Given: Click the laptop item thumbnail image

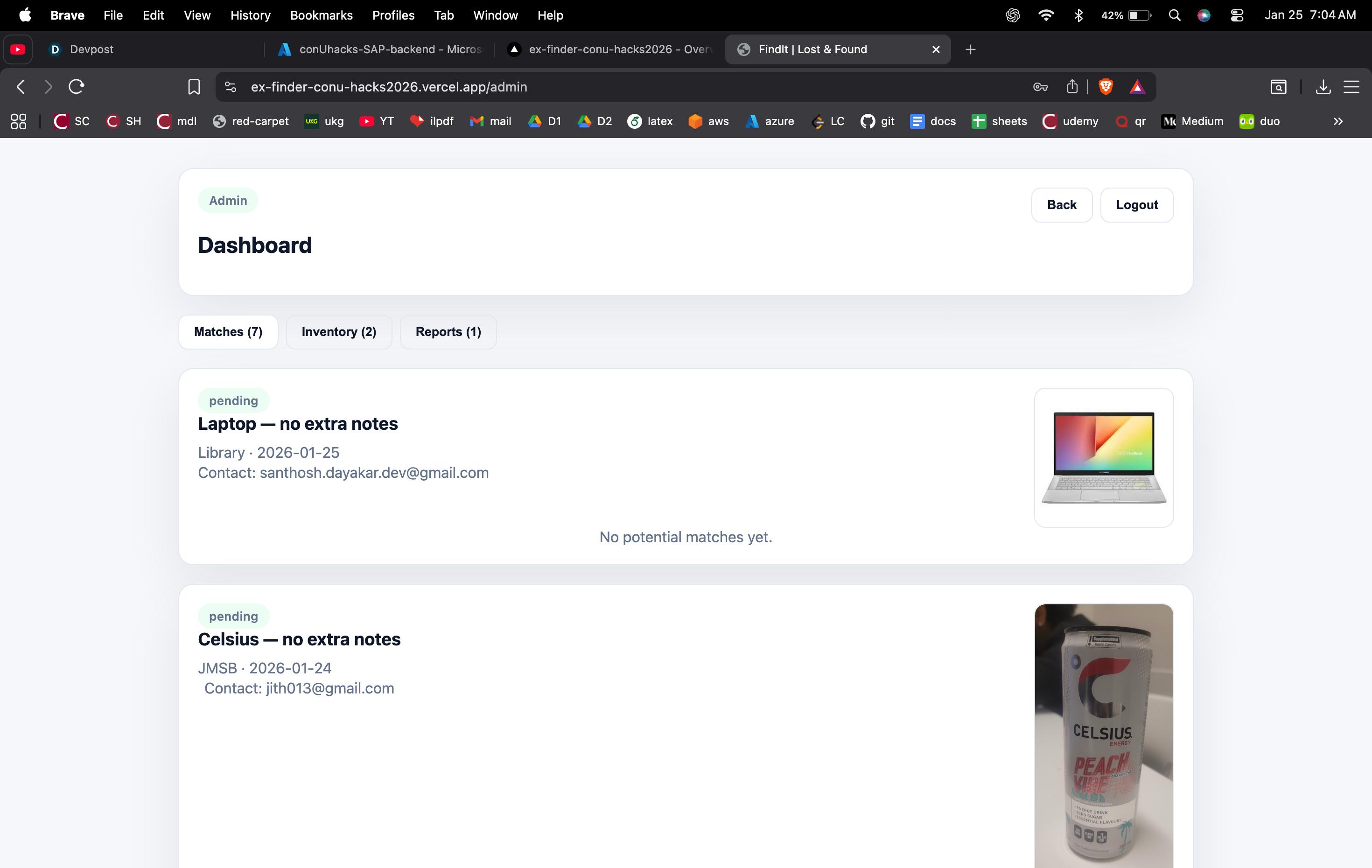Looking at the screenshot, I should point(1103,457).
